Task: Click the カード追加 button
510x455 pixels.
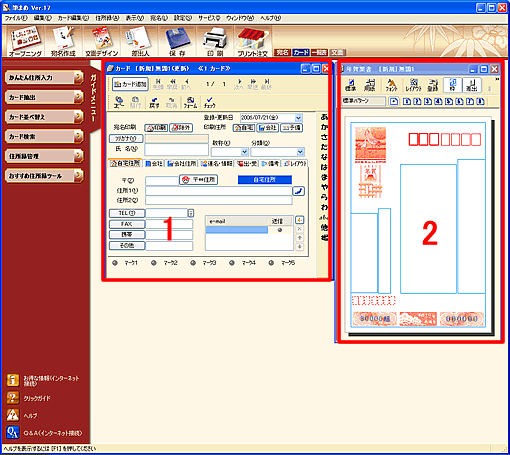Action: click(130, 84)
